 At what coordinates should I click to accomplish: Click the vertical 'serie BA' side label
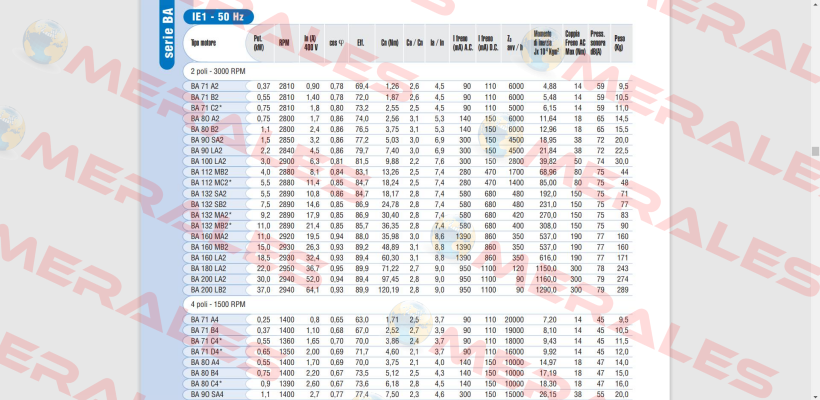[168, 35]
